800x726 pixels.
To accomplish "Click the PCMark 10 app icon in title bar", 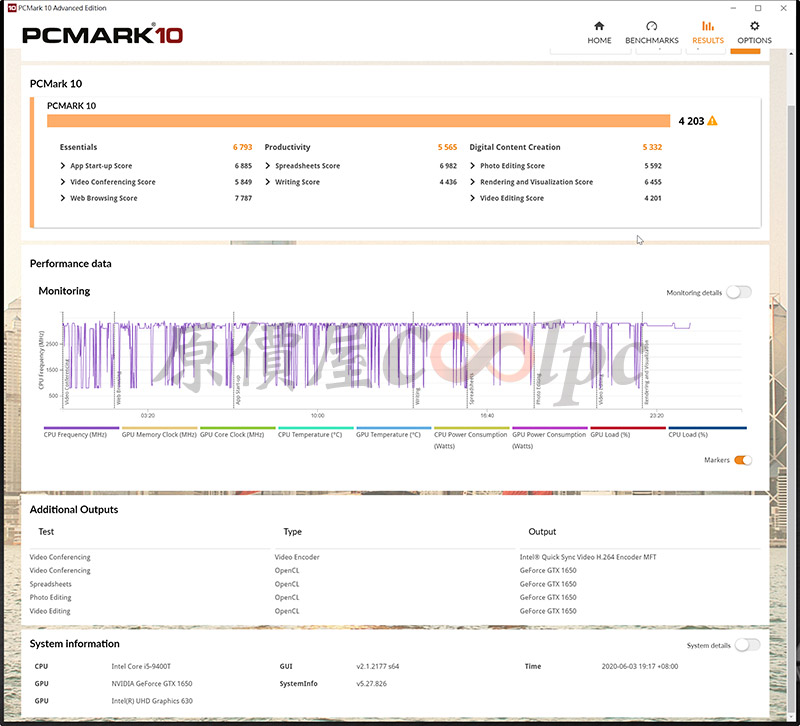I will tap(12, 8).
